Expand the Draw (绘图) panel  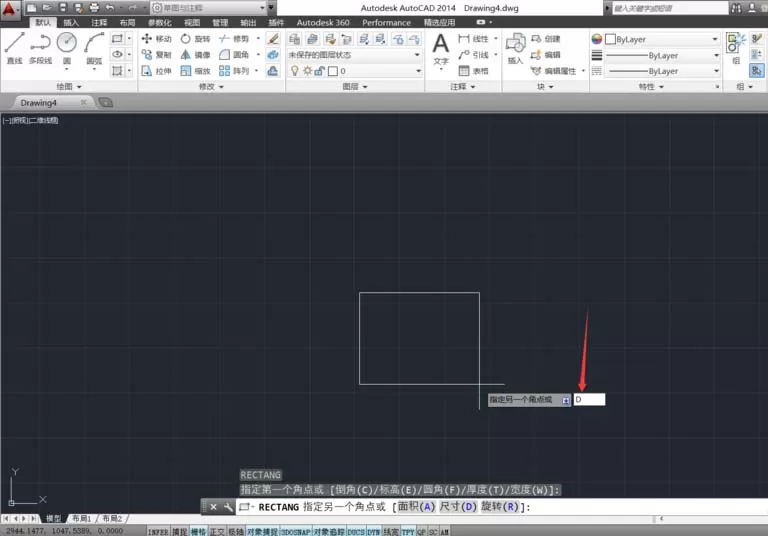click(x=69, y=87)
